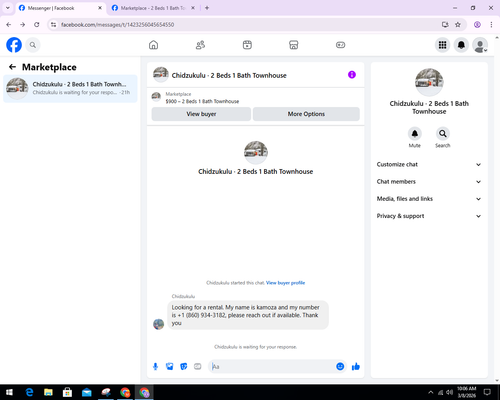The height and width of the screenshot is (400, 500).
Task: Choose a sticker icon
Action: click(x=183, y=367)
